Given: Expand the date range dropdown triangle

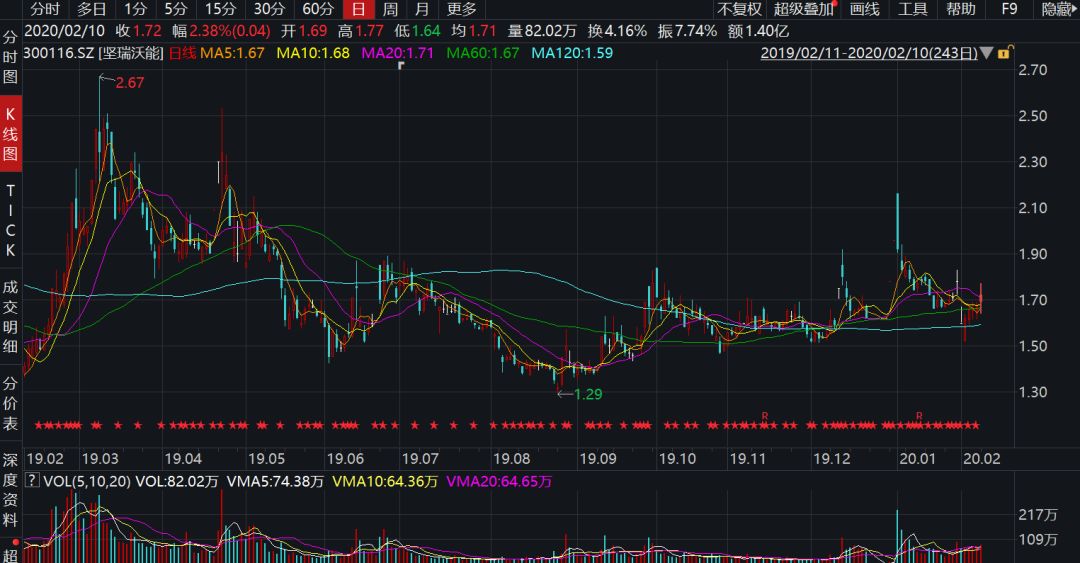Looking at the screenshot, I should 987,53.
